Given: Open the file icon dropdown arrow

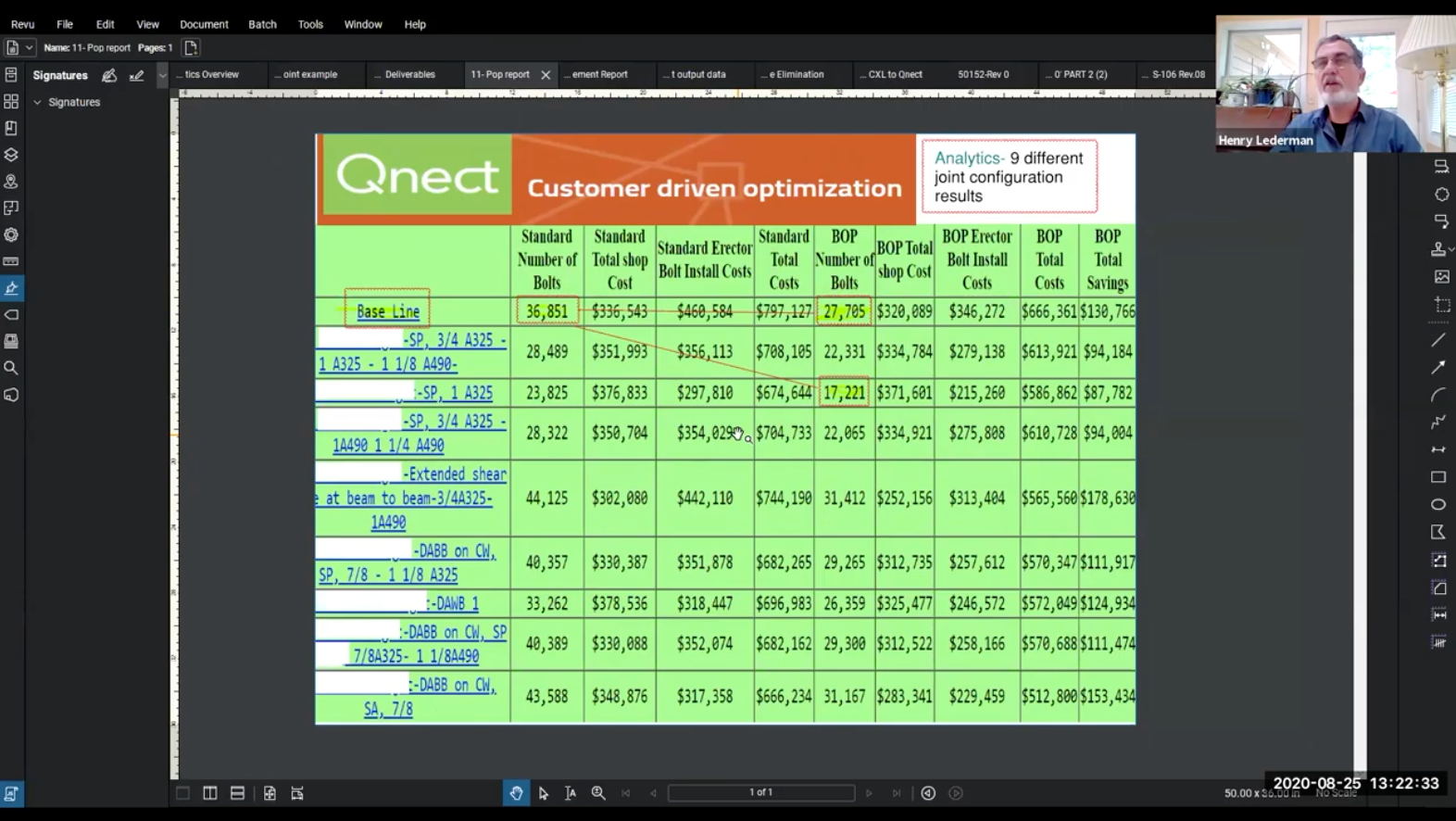Looking at the screenshot, I should [x=29, y=47].
